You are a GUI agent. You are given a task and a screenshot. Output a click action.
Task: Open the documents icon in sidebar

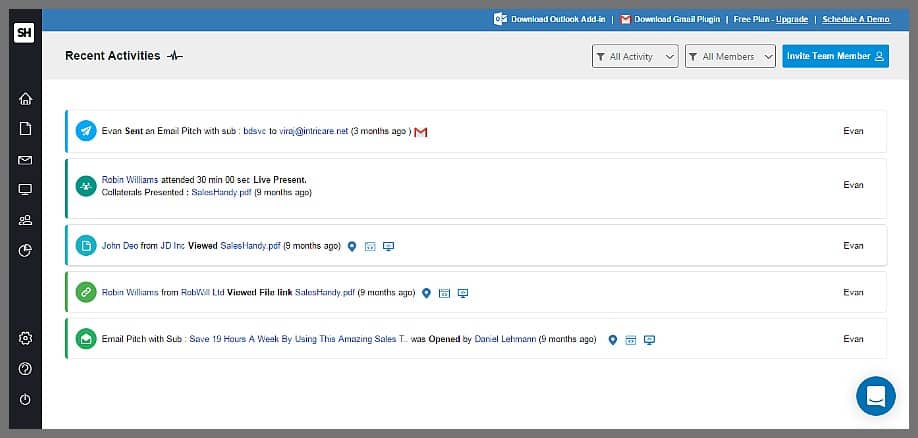25,129
